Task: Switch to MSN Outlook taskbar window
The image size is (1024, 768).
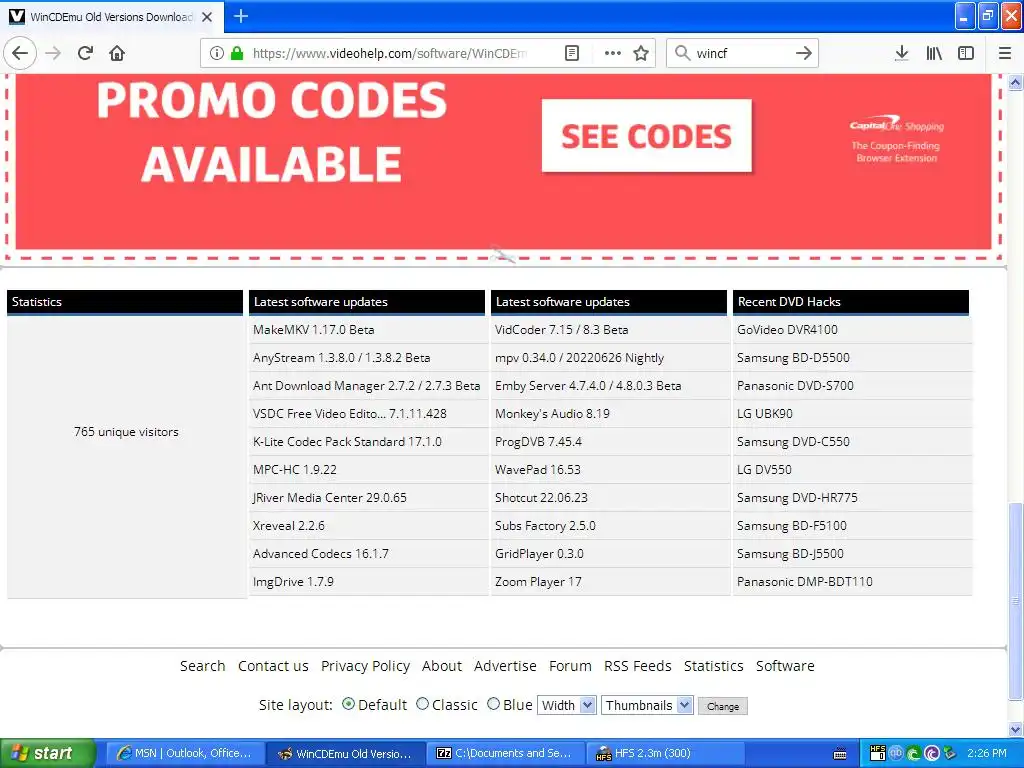Action: 184,754
